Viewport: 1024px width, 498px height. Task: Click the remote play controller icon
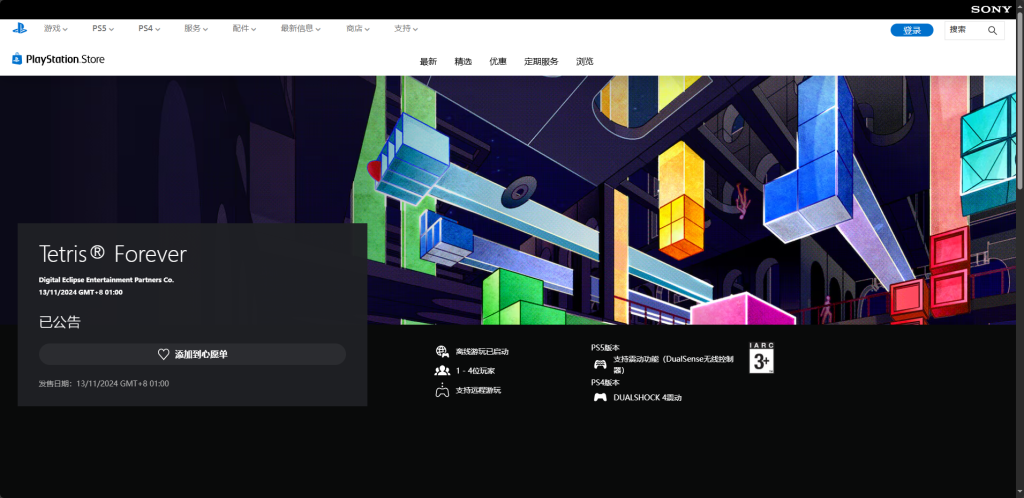(442, 390)
